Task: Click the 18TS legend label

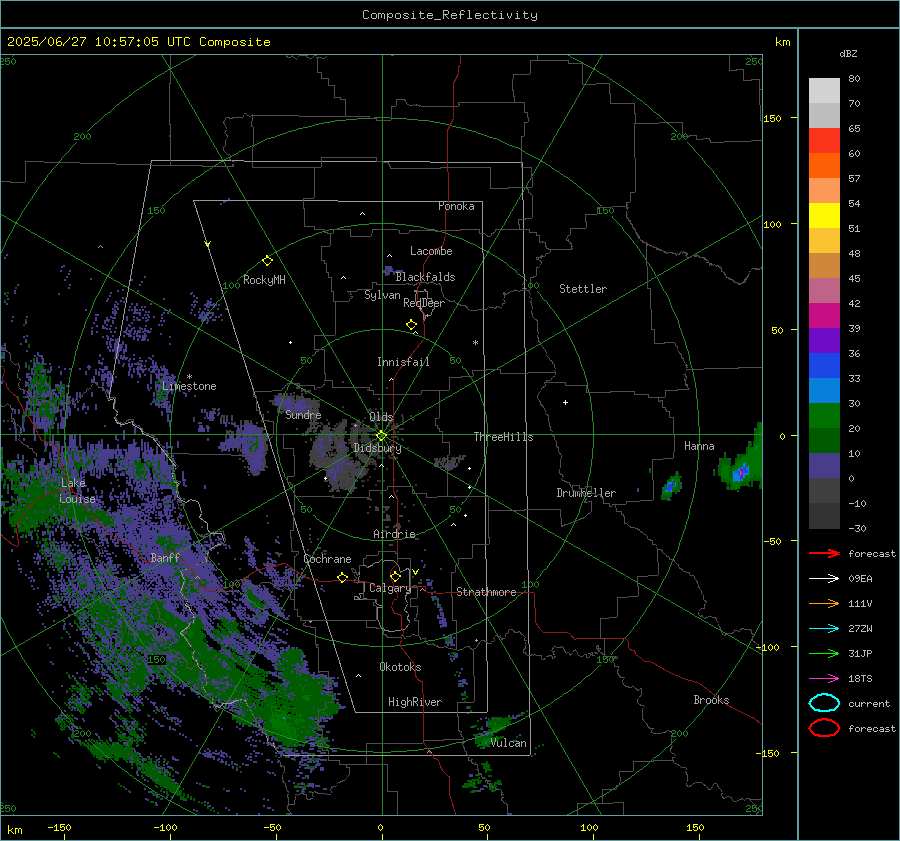Action: tap(860, 679)
